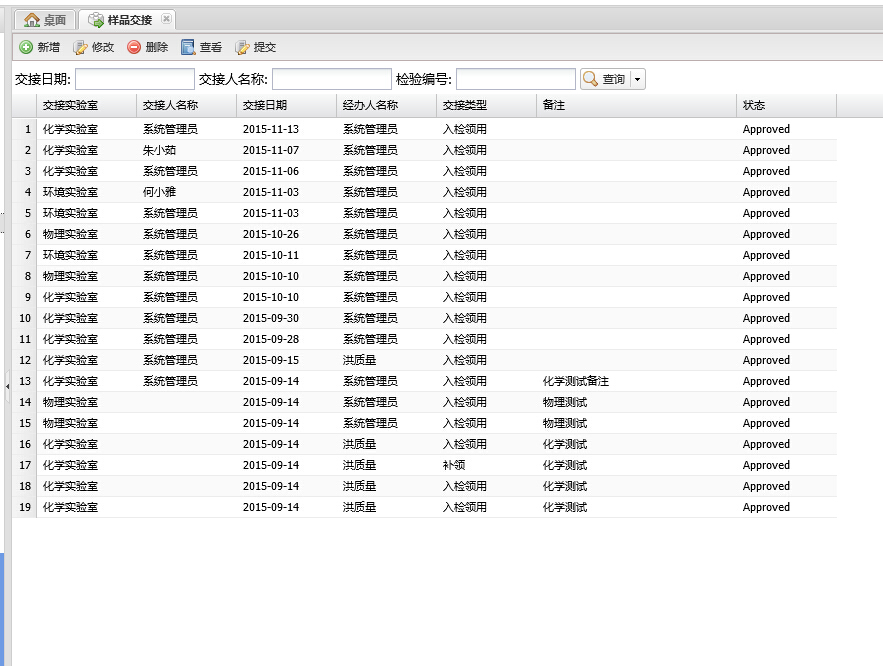
Task: Click into the 检验编号 field
Action: (x=515, y=79)
